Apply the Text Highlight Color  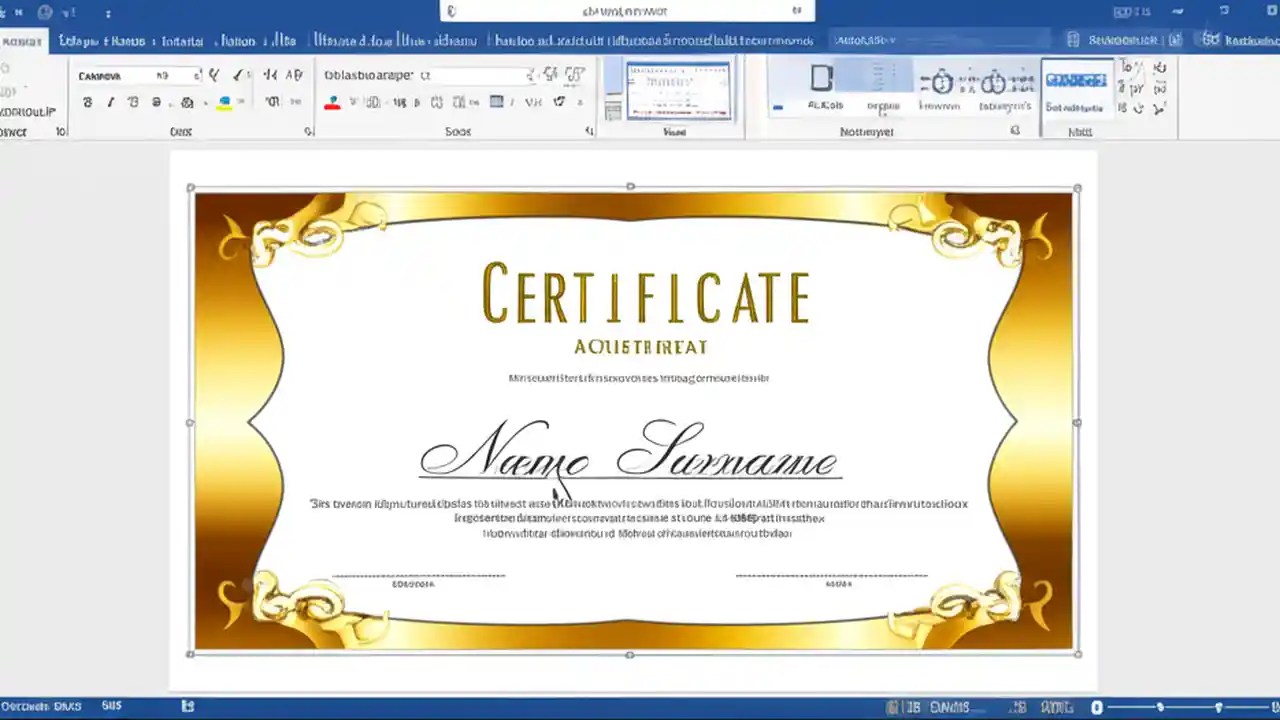coord(224,102)
